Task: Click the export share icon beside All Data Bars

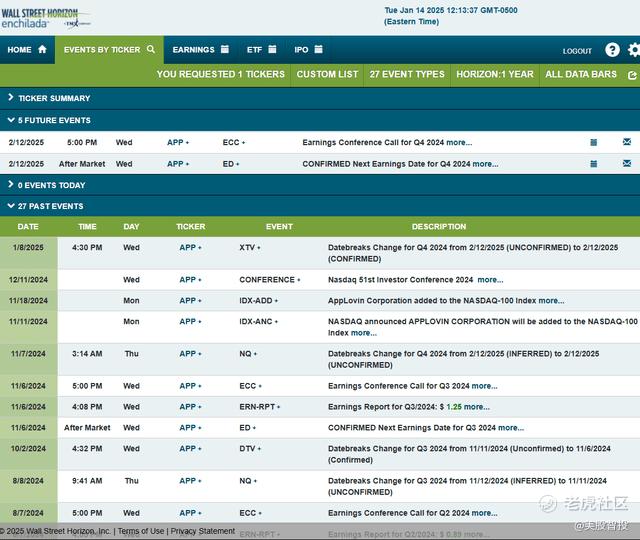Action: click(632, 75)
